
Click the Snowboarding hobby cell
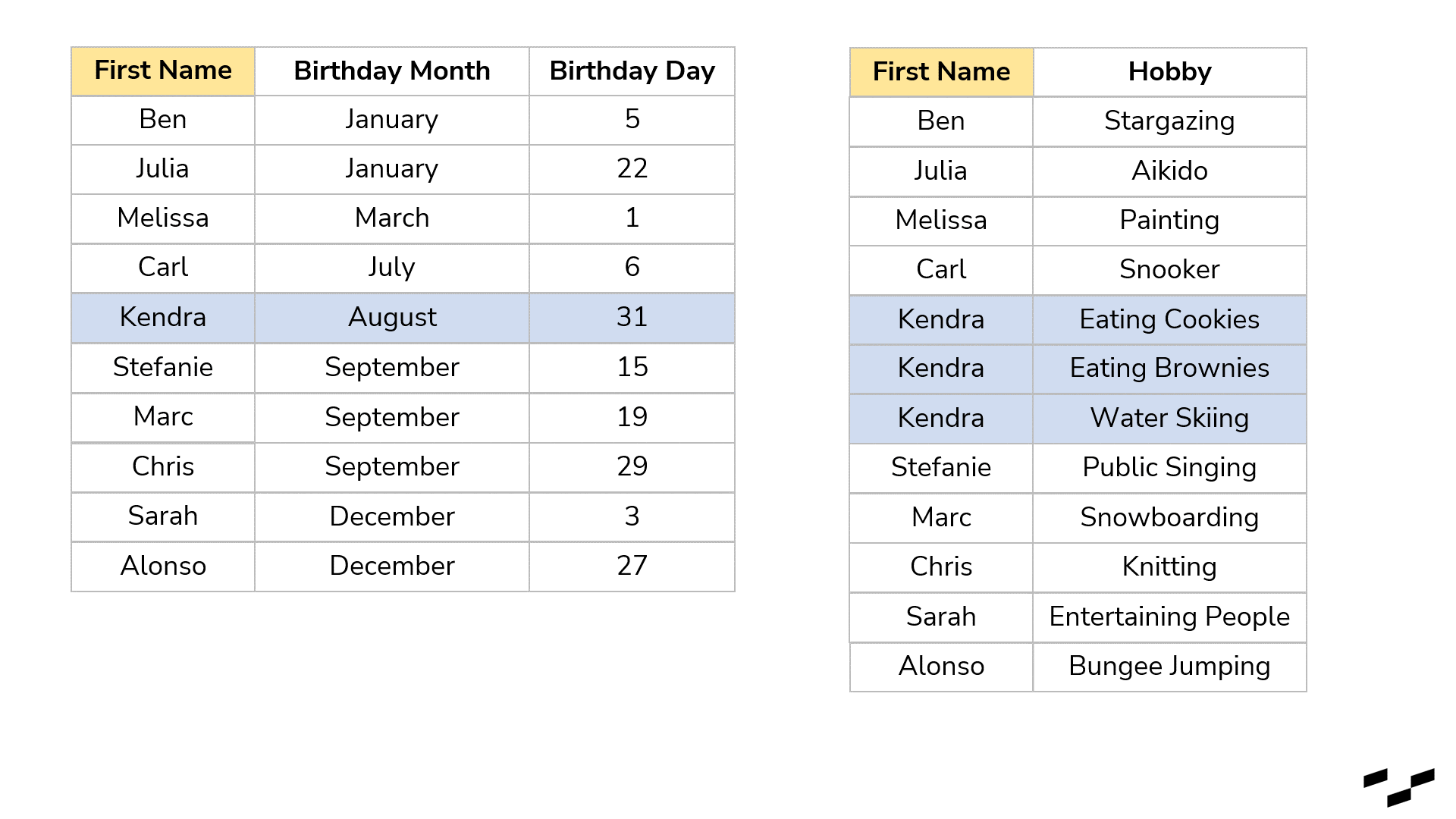point(1169,518)
